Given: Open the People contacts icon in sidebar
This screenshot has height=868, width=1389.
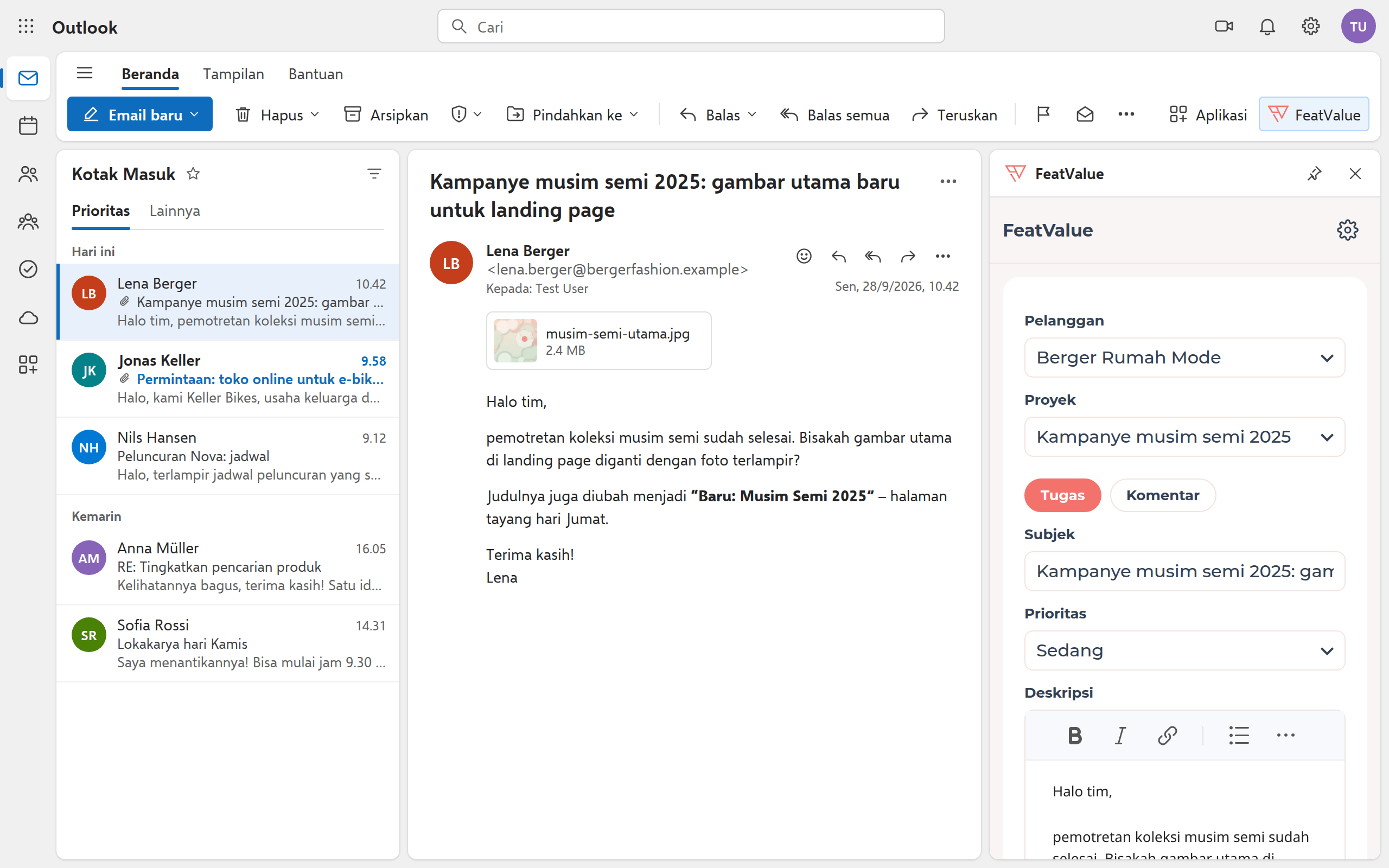Looking at the screenshot, I should [28, 174].
